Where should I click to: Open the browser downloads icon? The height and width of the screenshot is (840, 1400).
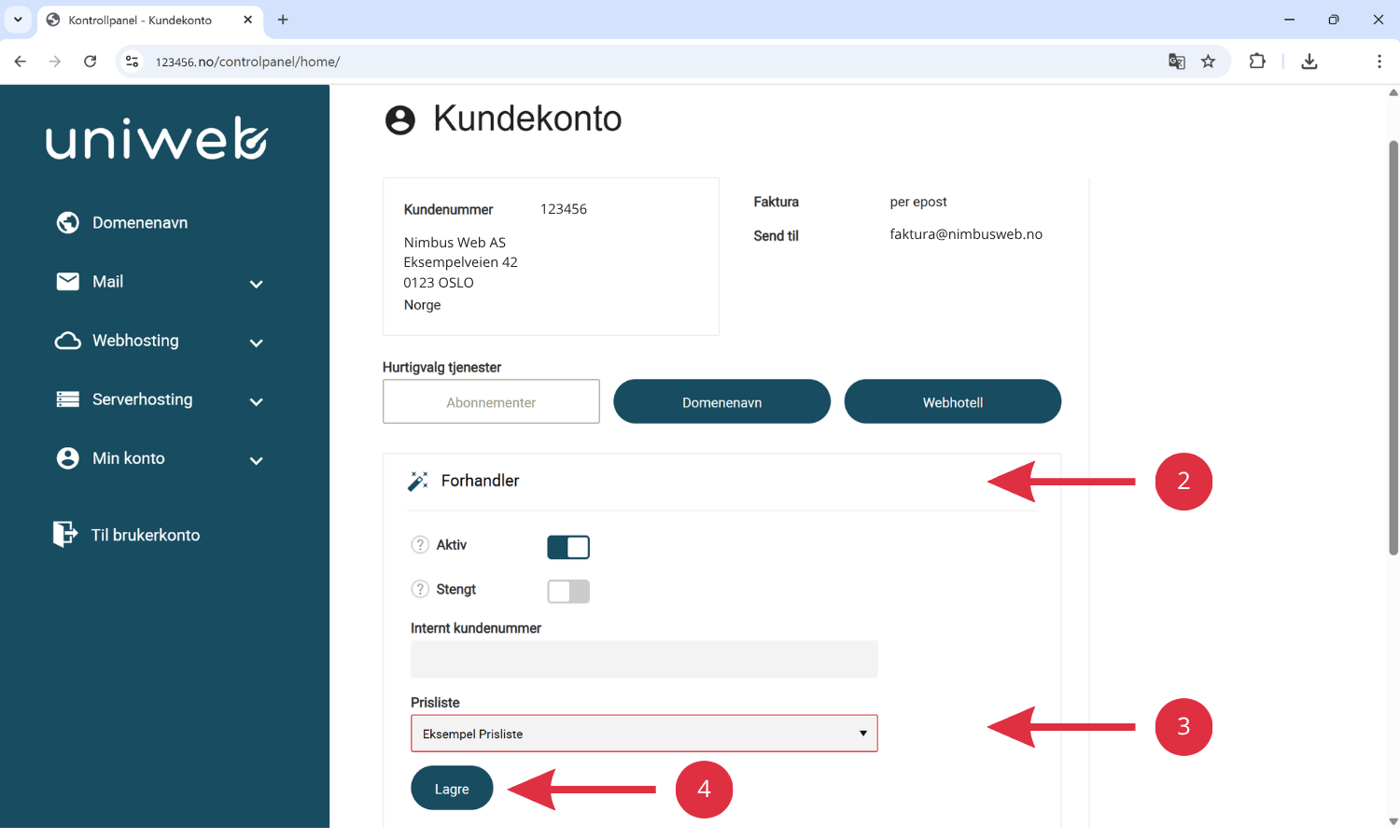(1309, 62)
